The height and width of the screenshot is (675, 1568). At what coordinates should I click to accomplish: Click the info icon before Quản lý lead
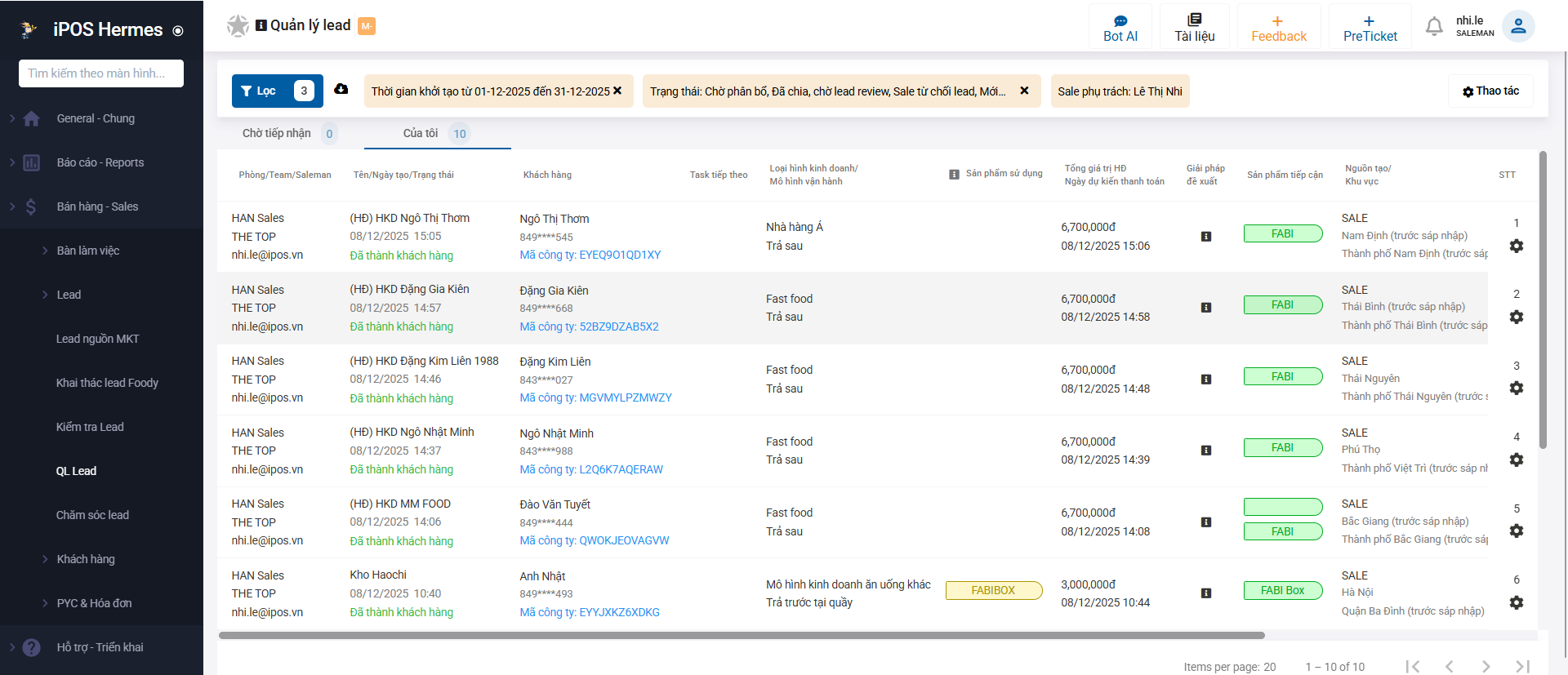point(261,25)
